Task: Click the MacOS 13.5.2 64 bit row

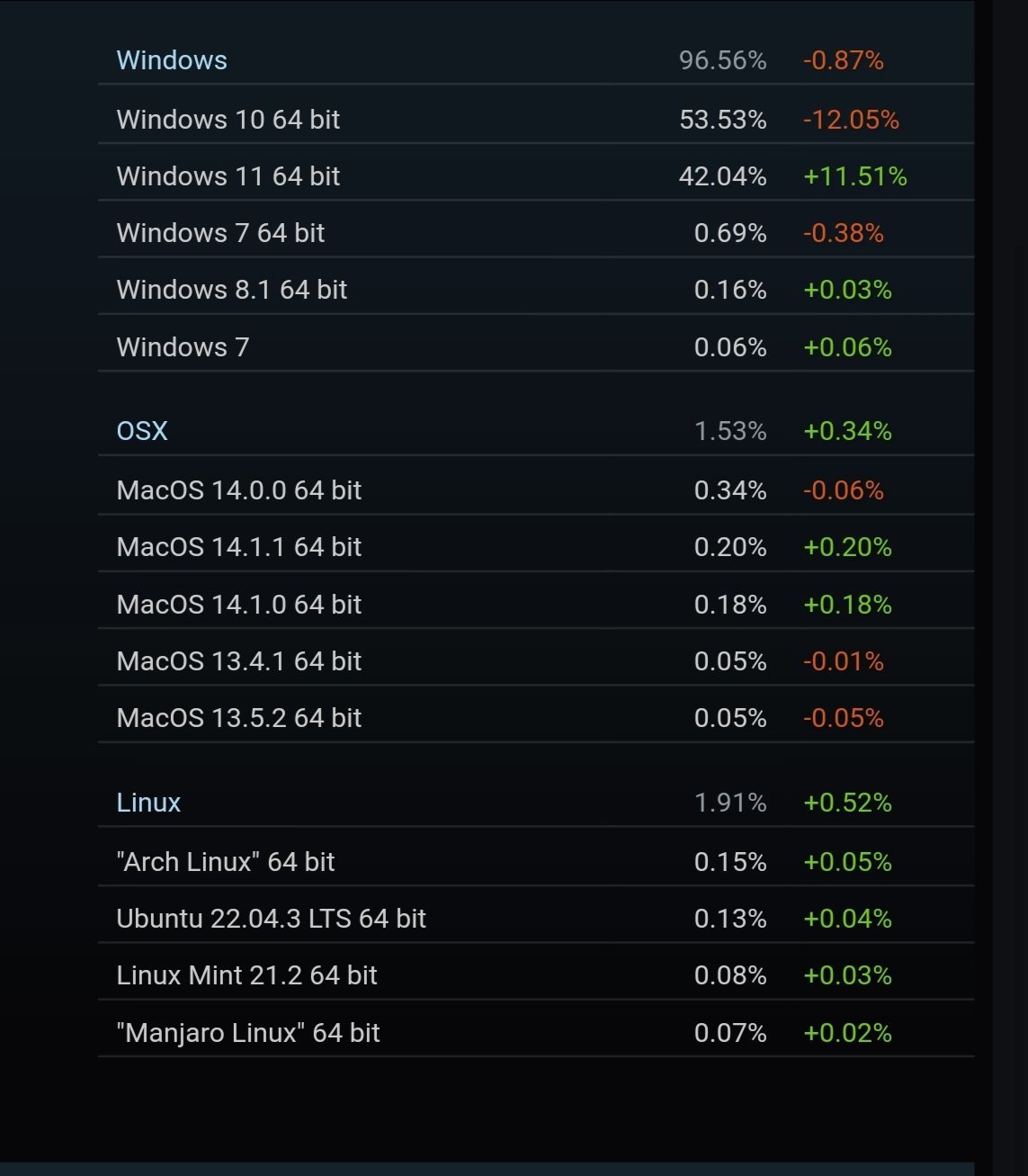Action: pyautogui.click(x=238, y=718)
